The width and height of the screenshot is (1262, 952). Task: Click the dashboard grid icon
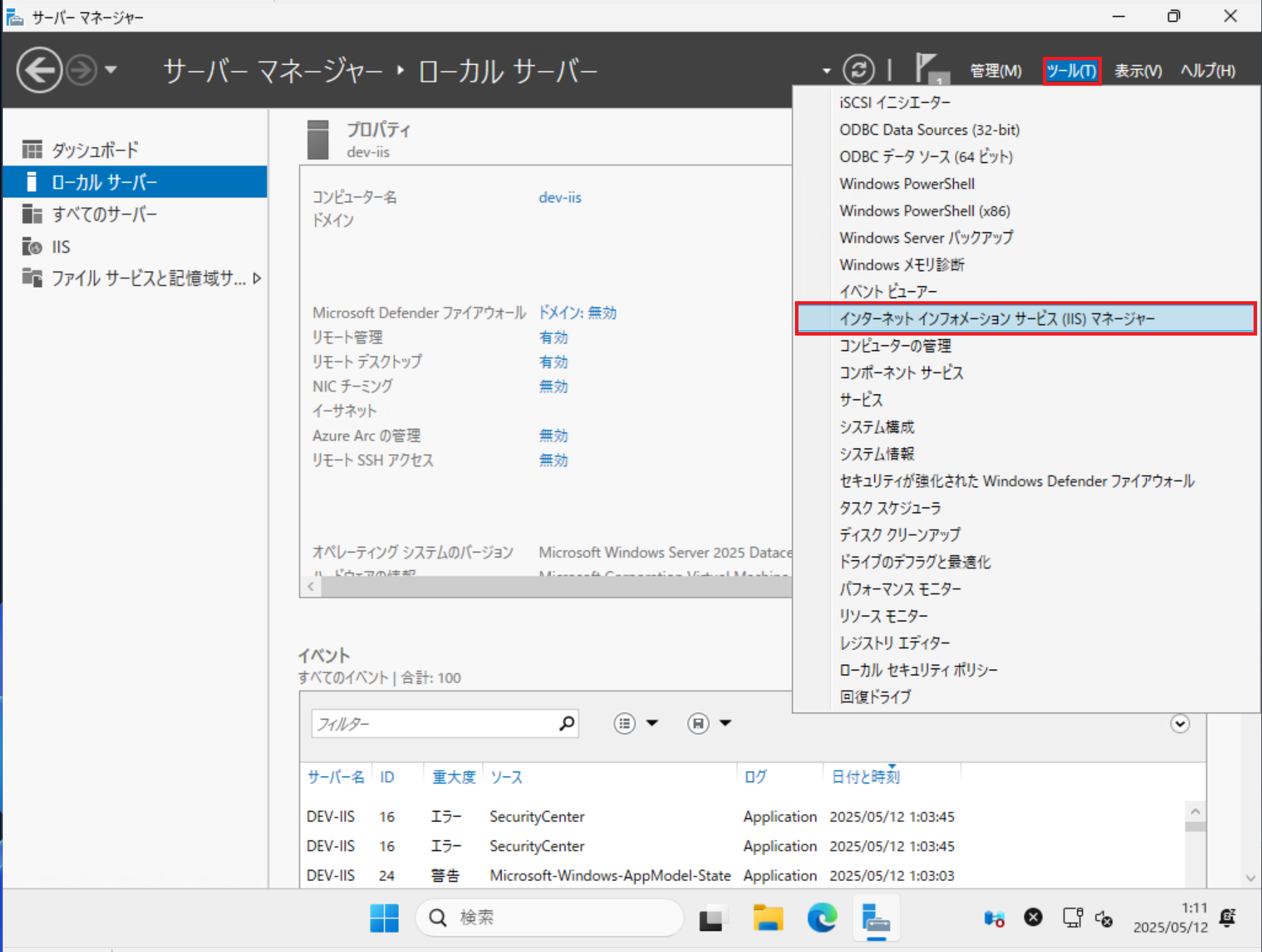32,150
